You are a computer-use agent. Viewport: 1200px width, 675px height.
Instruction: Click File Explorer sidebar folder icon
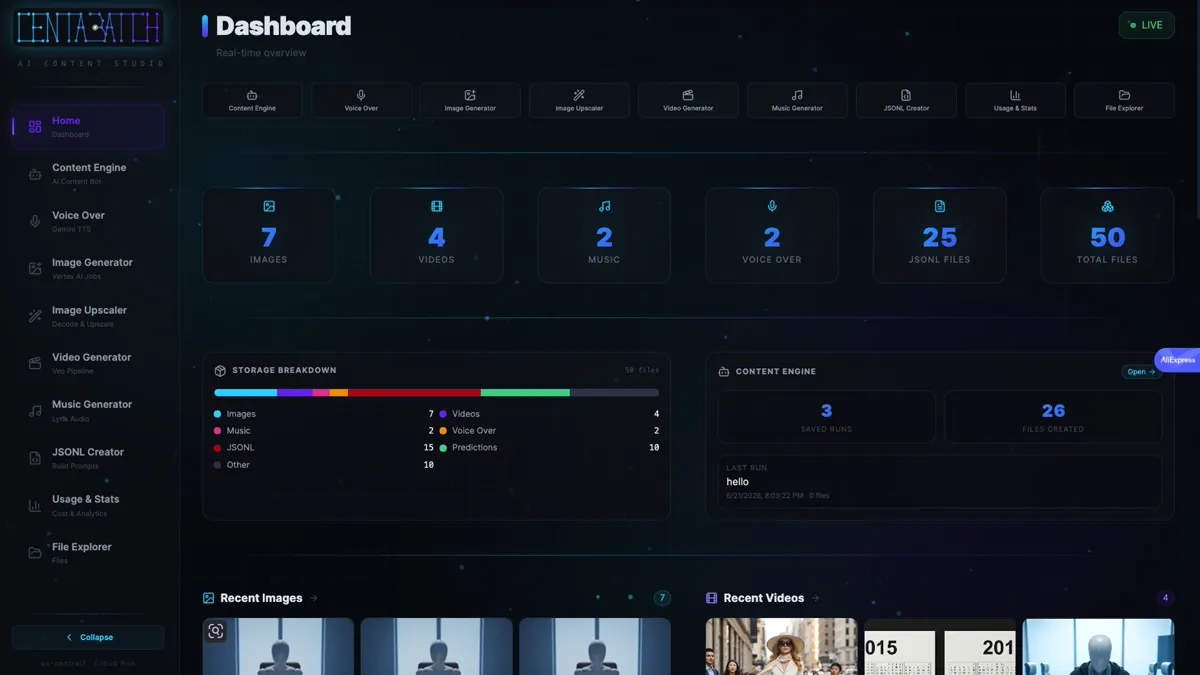click(x=35, y=553)
